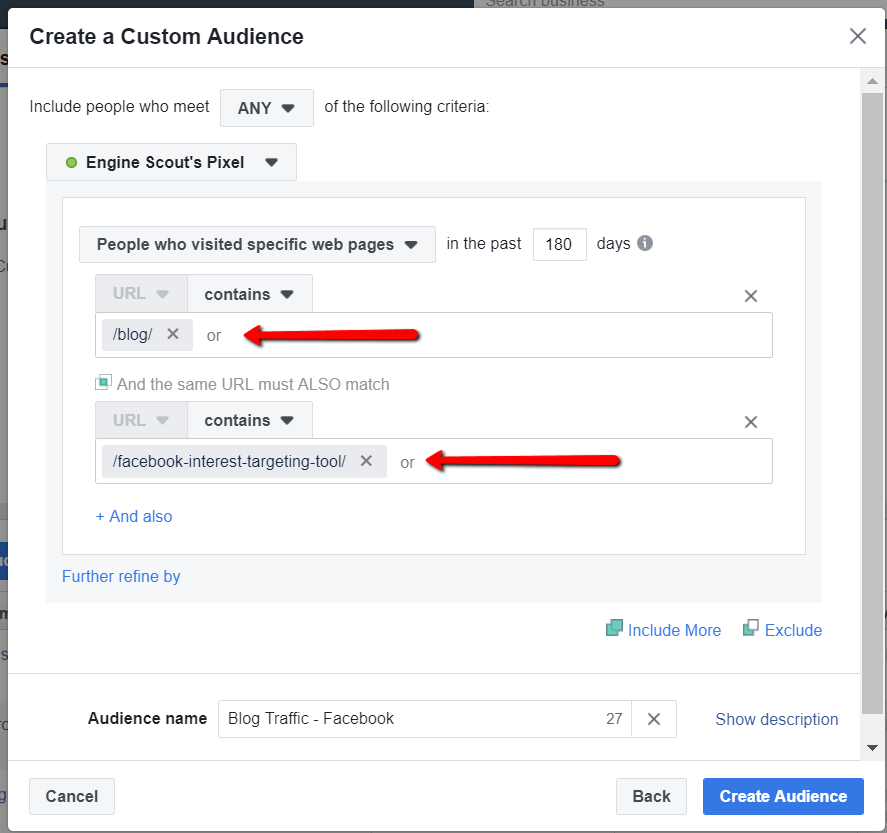Open the first 'contains' condition dropdown
The height and width of the screenshot is (833, 887).
tap(249, 294)
